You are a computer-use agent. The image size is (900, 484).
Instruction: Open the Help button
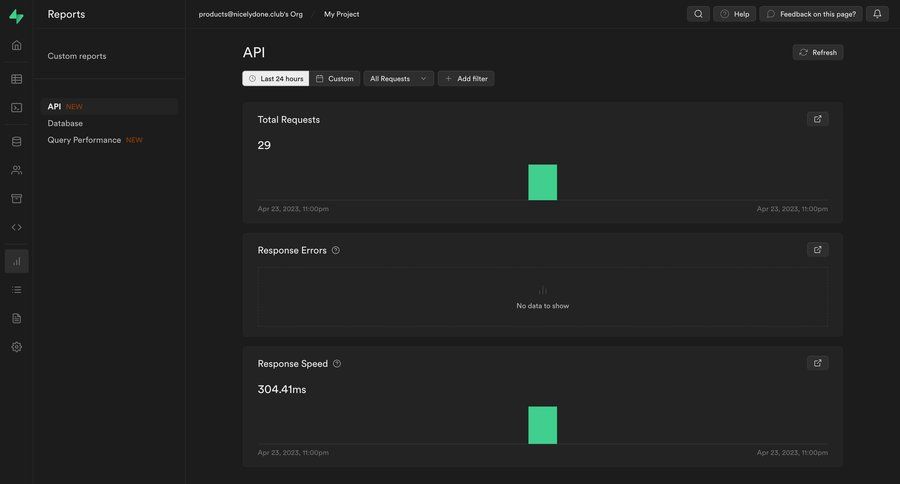(x=735, y=14)
